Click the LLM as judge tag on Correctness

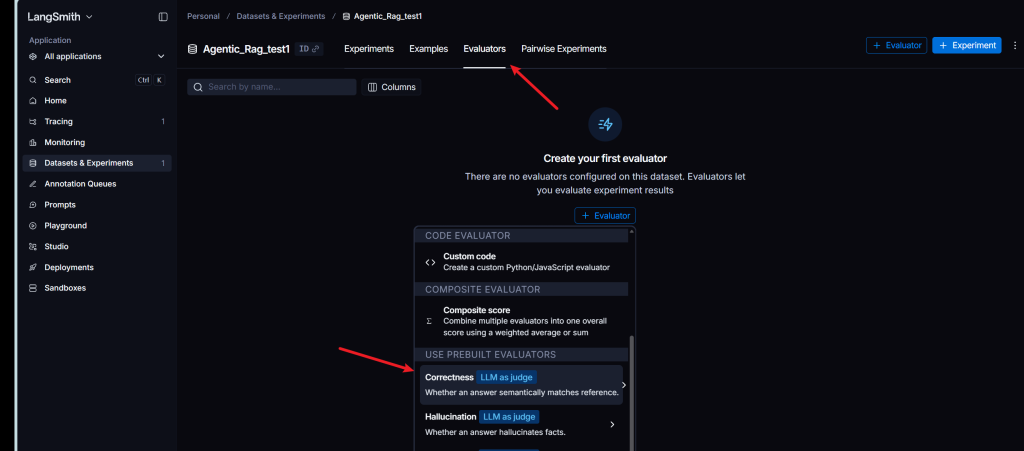(x=506, y=377)
